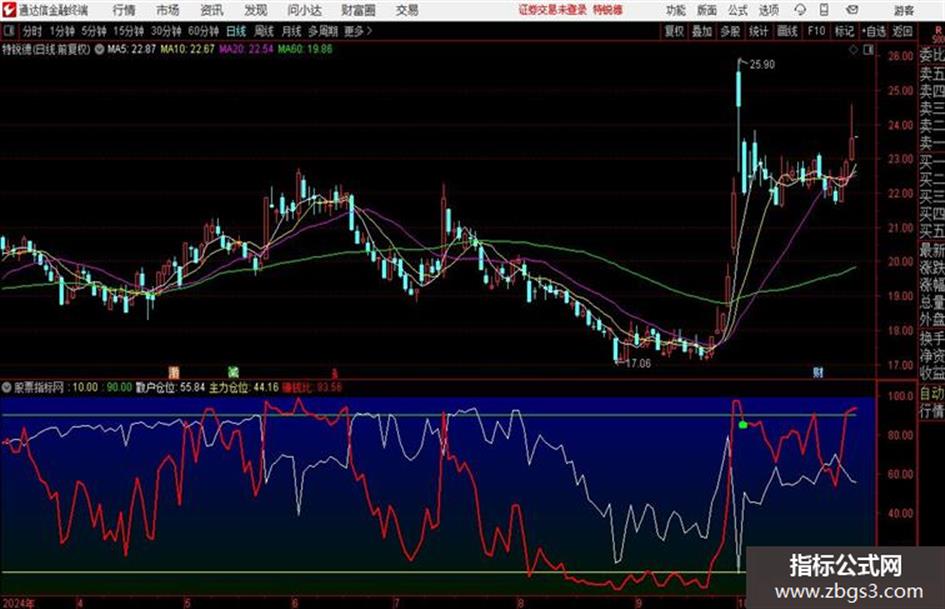The image size is (945, 609).
Task: Switch to the 60分钟 period
Action: [203, 31]
